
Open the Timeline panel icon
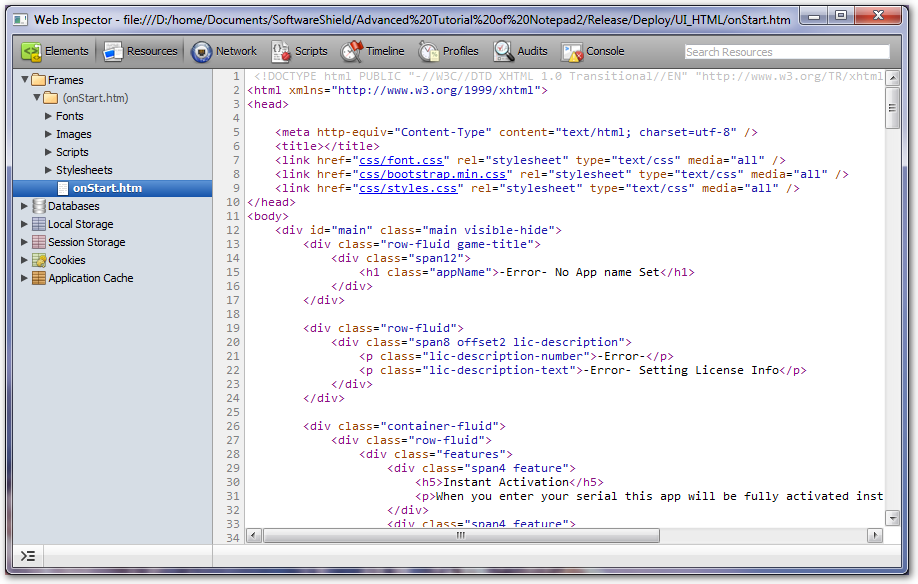coord(352,51)
